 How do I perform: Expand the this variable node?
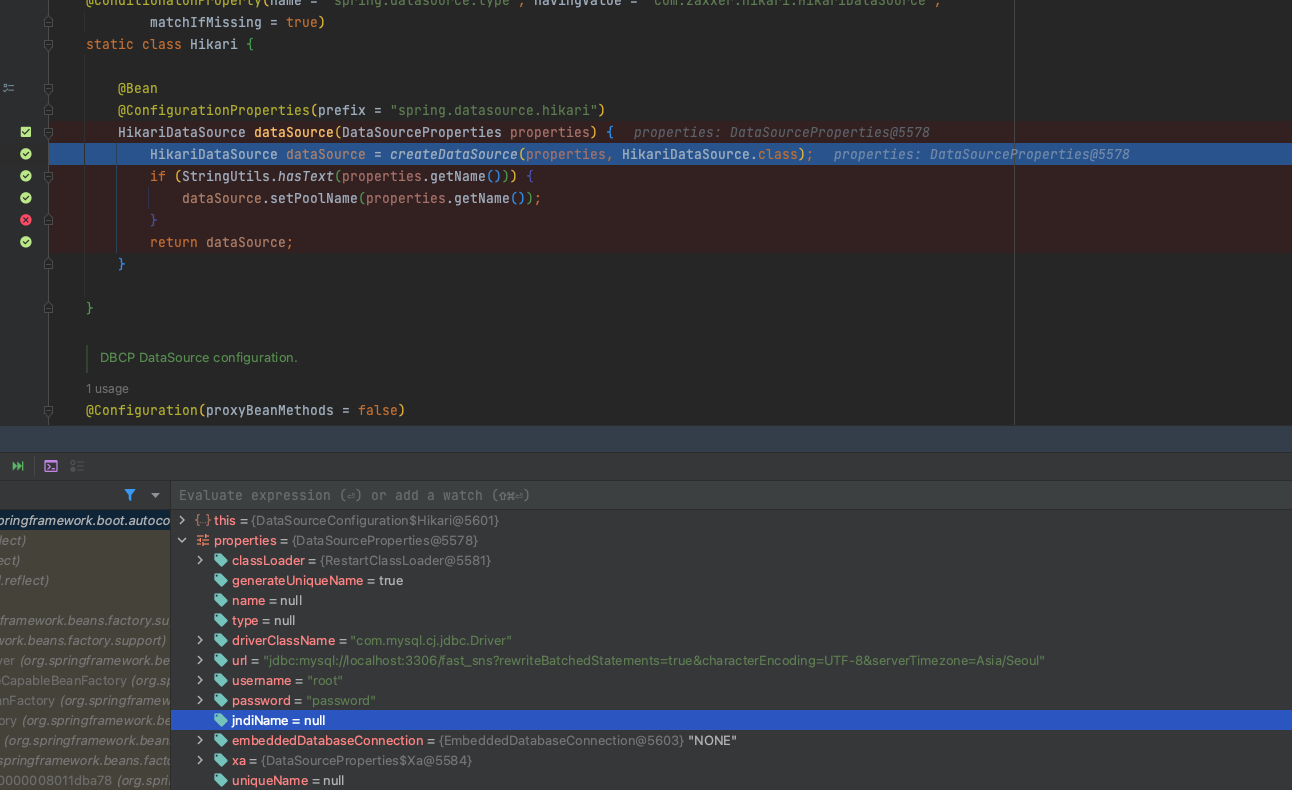182,520
